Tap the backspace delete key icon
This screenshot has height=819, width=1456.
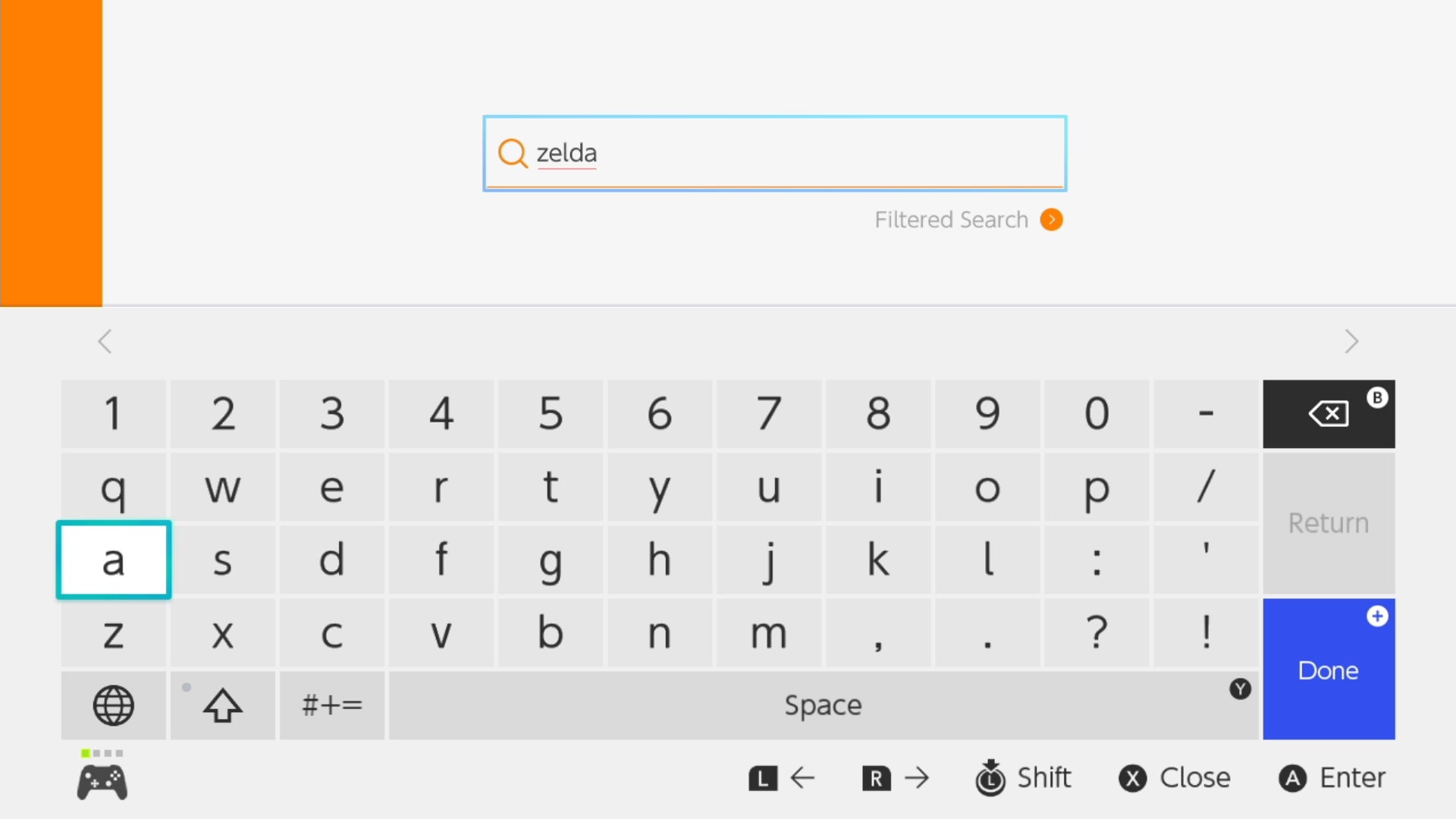(1329, 414)
